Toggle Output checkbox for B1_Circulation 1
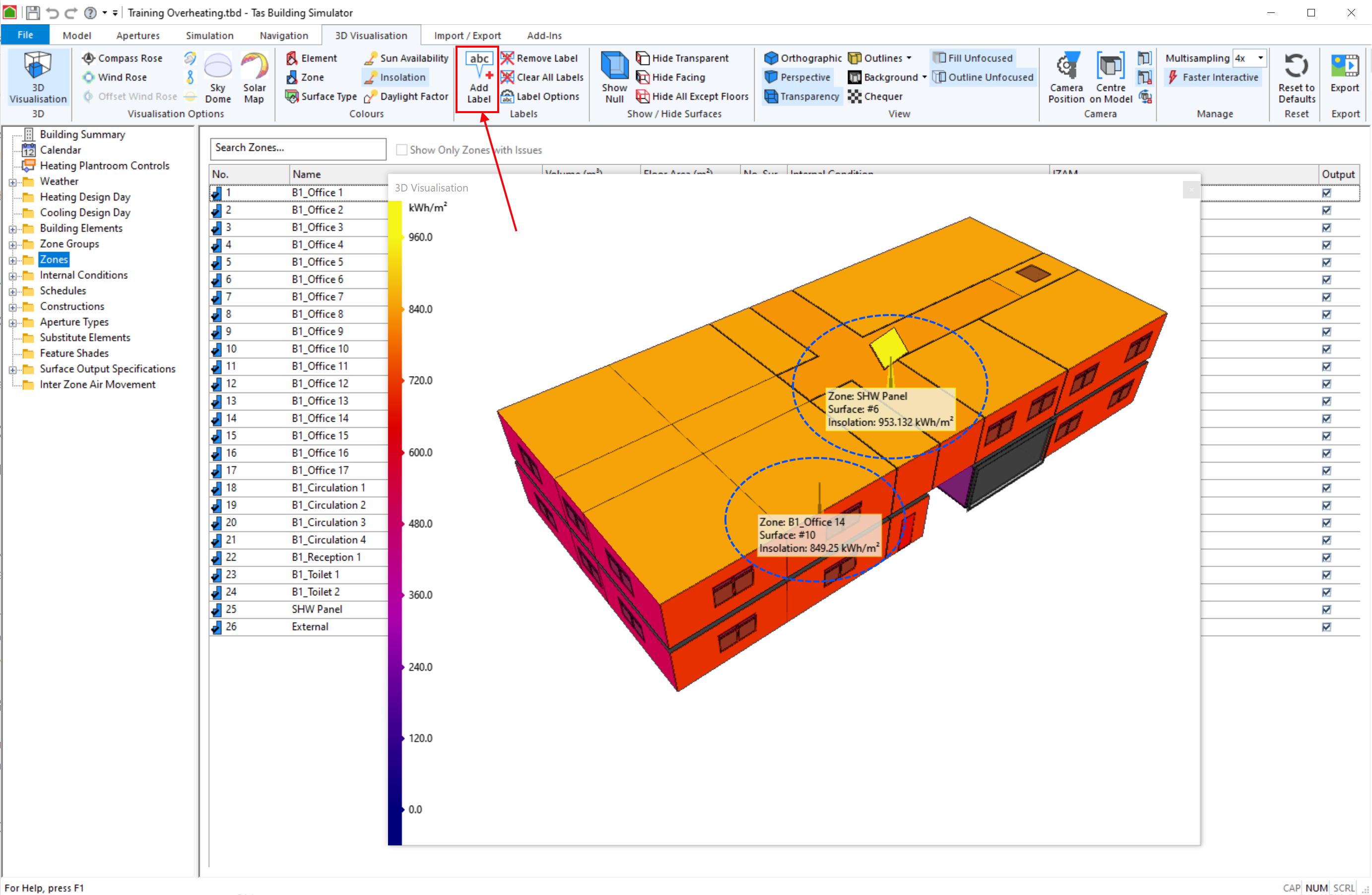 1327,488
